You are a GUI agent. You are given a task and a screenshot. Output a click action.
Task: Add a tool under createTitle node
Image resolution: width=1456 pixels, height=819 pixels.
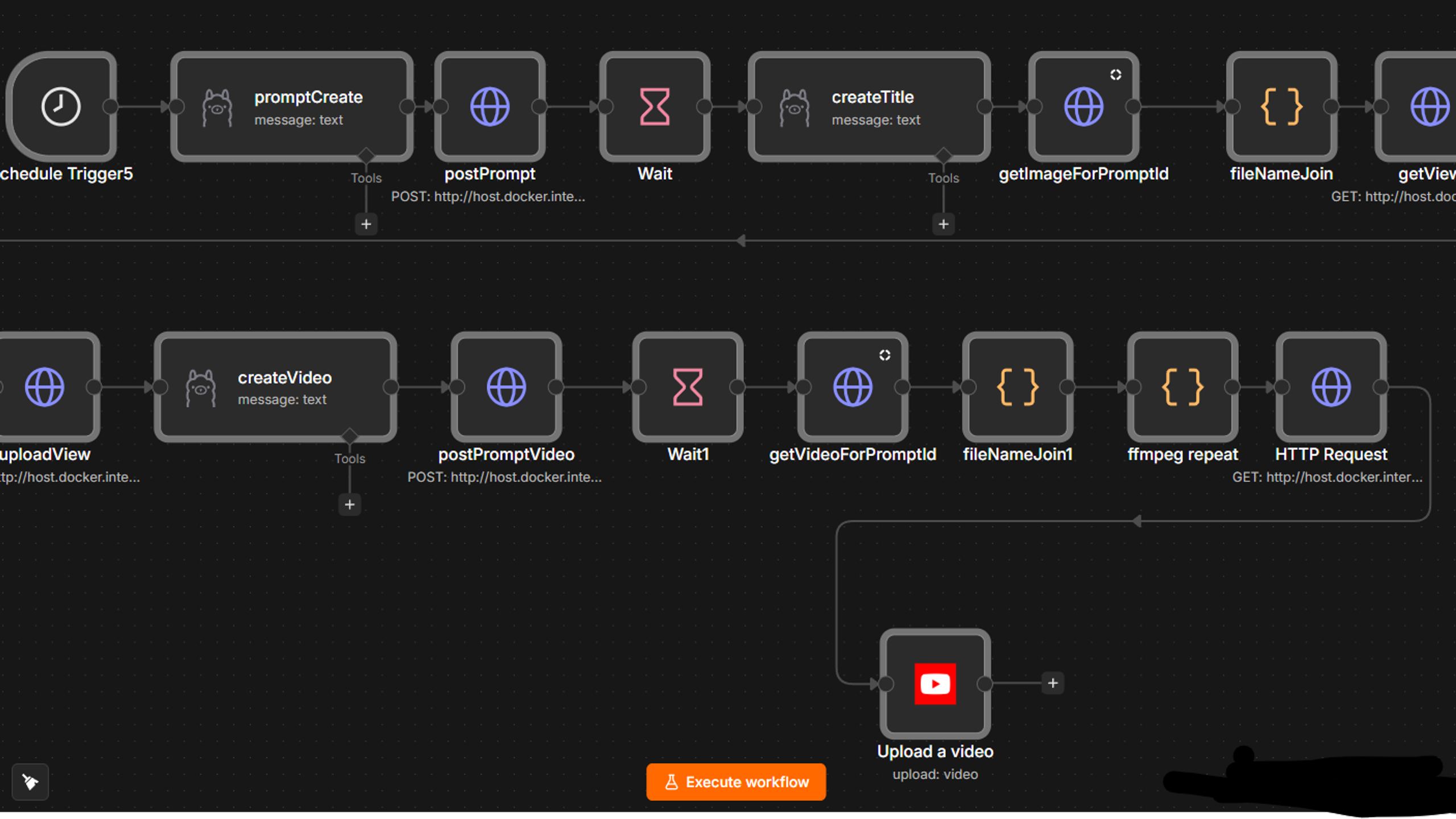[944, 224]
